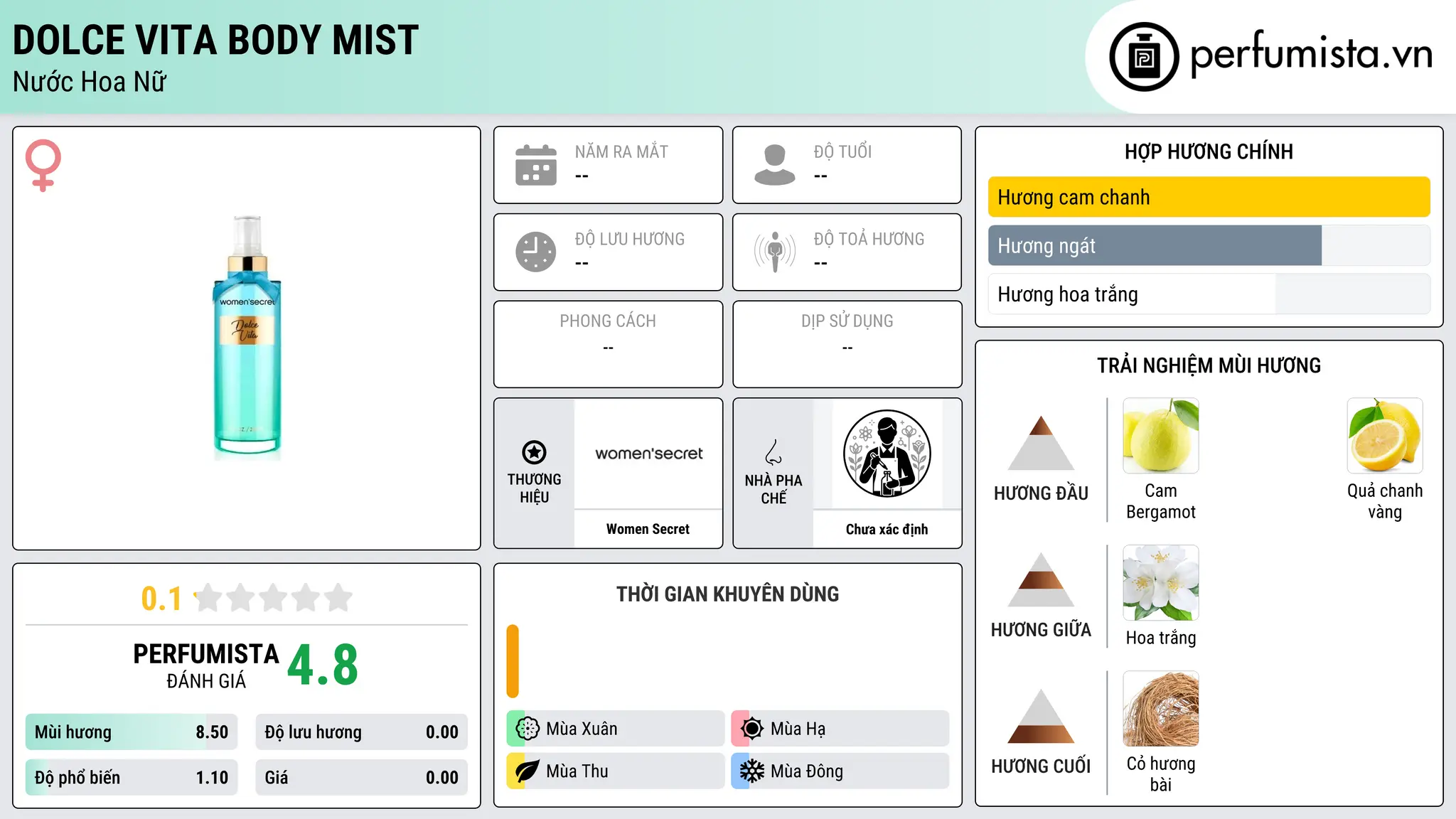Viewport: 1456px width, 819px height.
Task: Click the perfumista.vn bottle logo icon
Action: pos(1144,57)
